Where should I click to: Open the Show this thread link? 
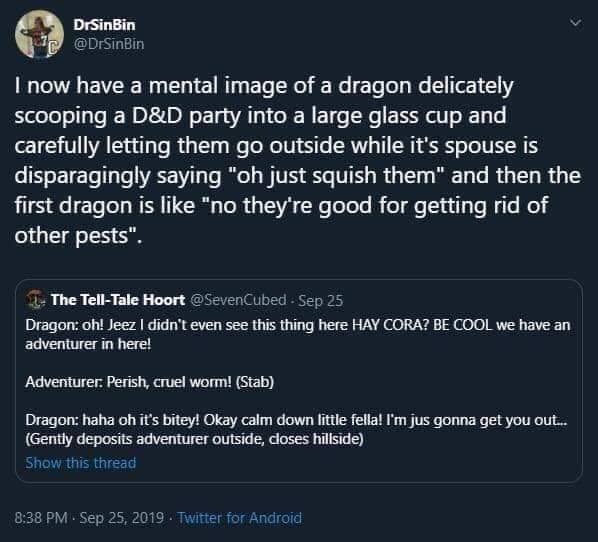[x=80, y=463]
